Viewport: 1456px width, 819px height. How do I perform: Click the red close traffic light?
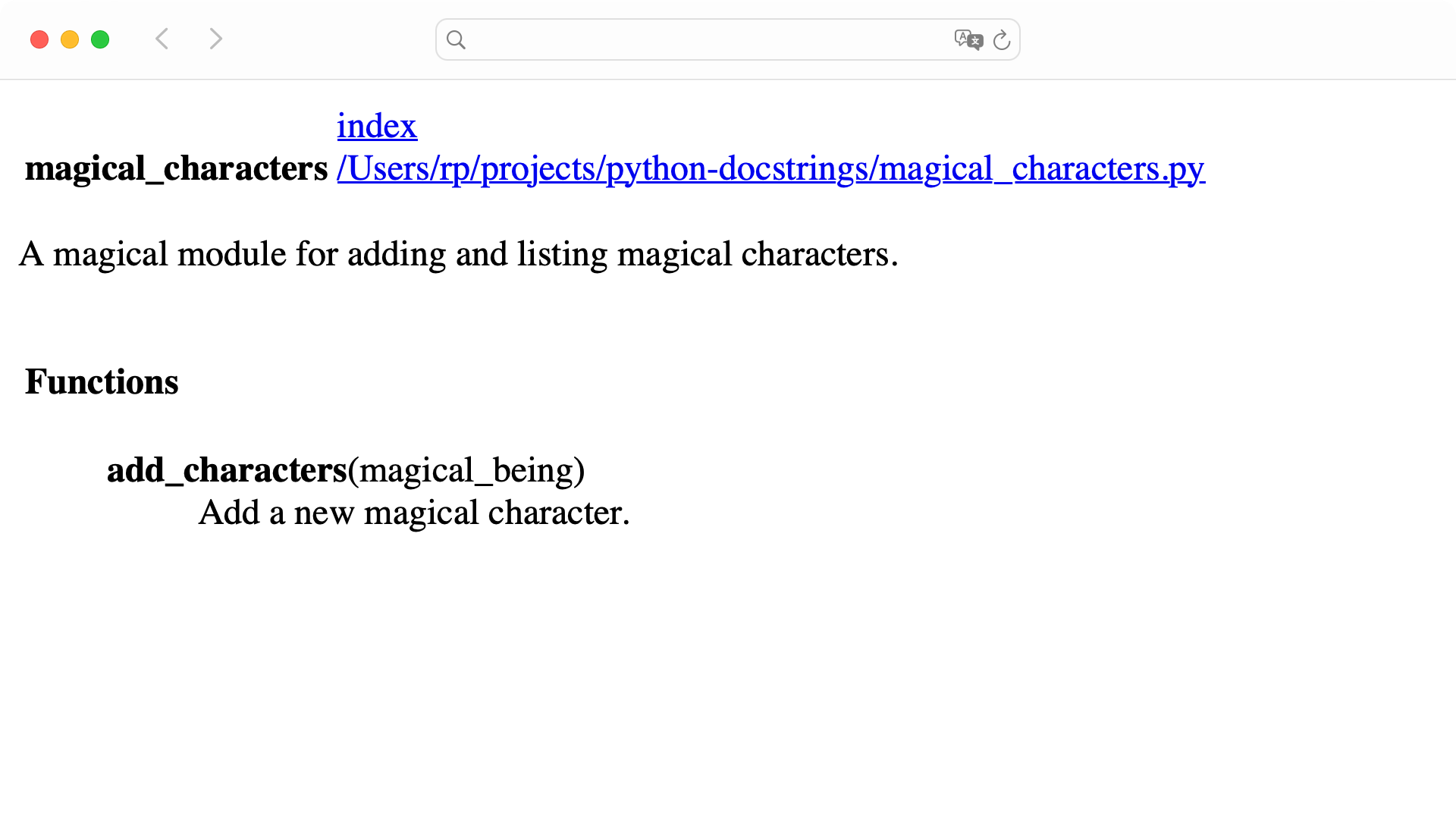(x=39, y=39)
